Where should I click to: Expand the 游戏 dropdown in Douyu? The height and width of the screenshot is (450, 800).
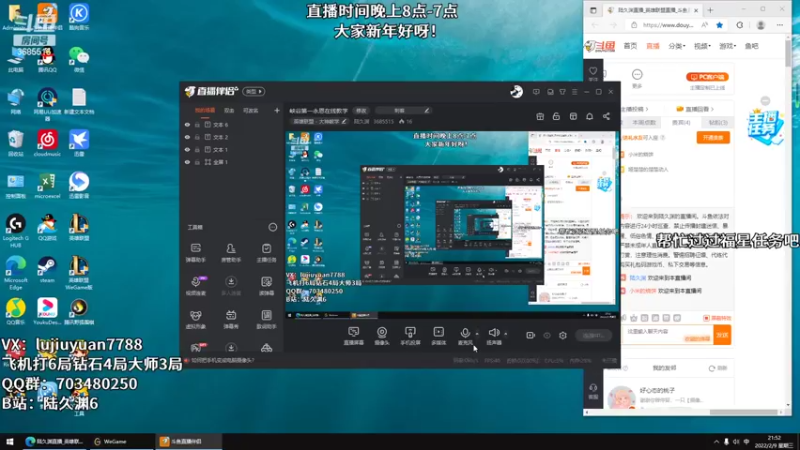[728, 46]
